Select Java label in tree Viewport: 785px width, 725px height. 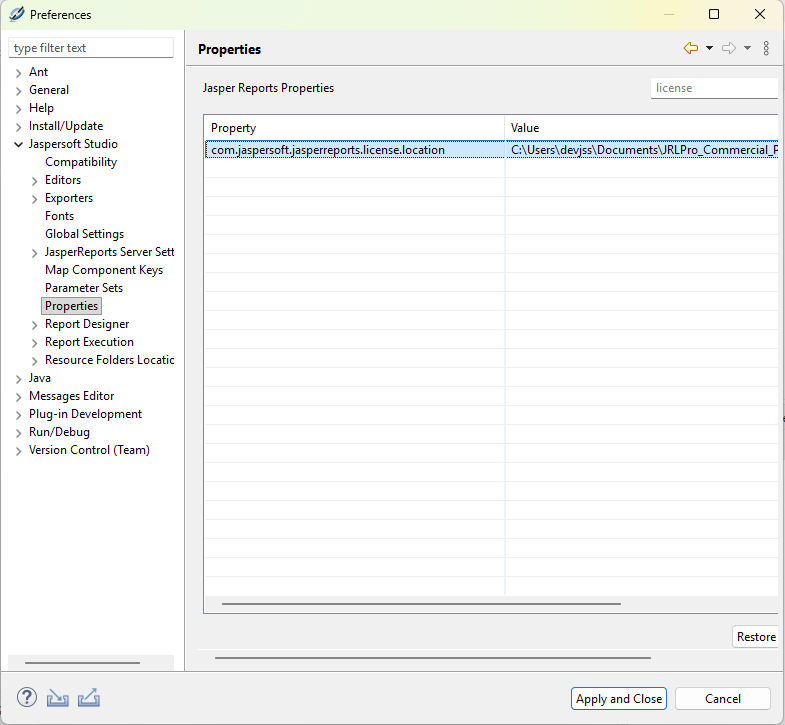[40, 378]
